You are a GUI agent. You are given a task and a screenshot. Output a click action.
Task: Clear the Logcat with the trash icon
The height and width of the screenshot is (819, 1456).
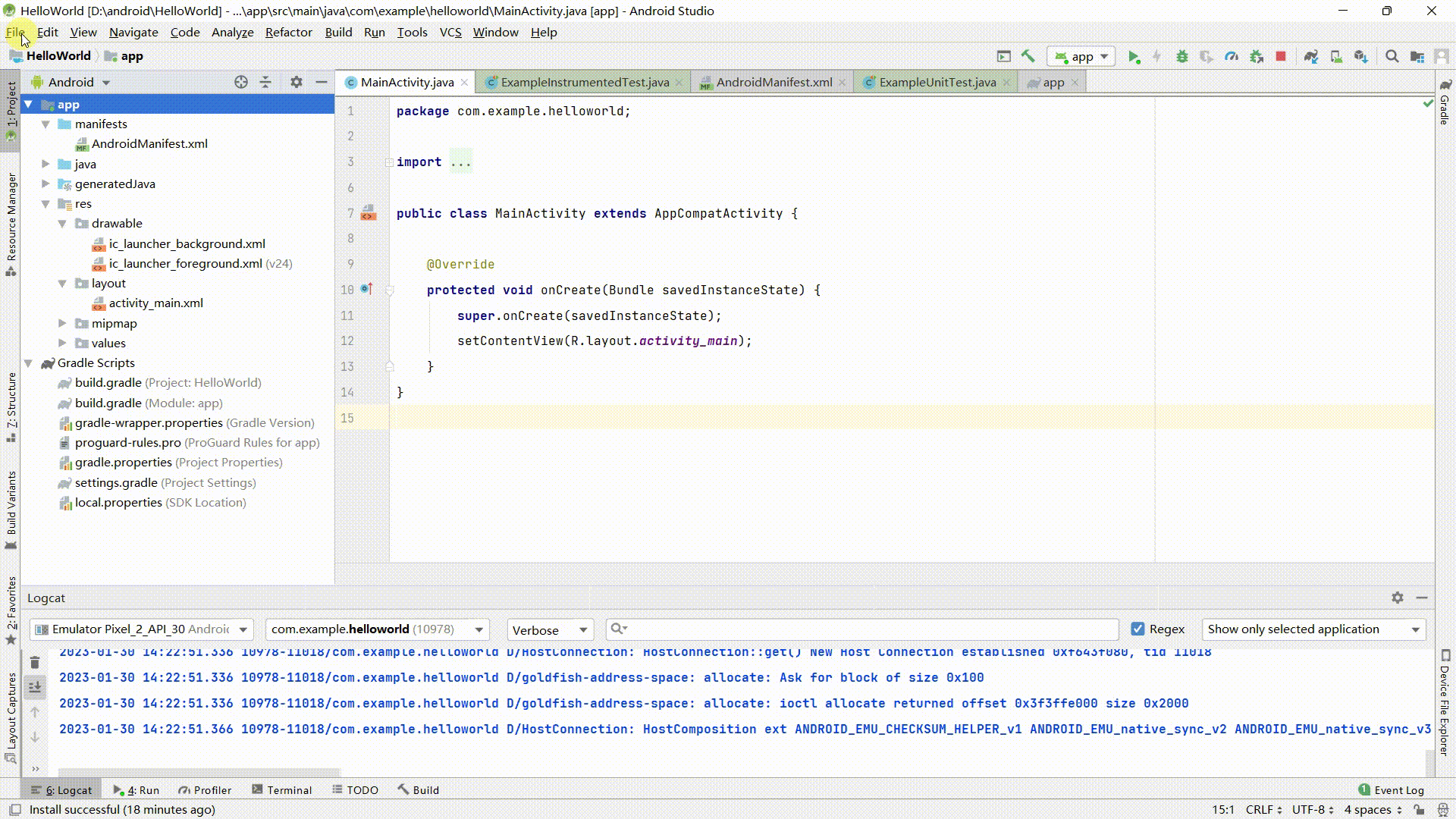[34, 662]
